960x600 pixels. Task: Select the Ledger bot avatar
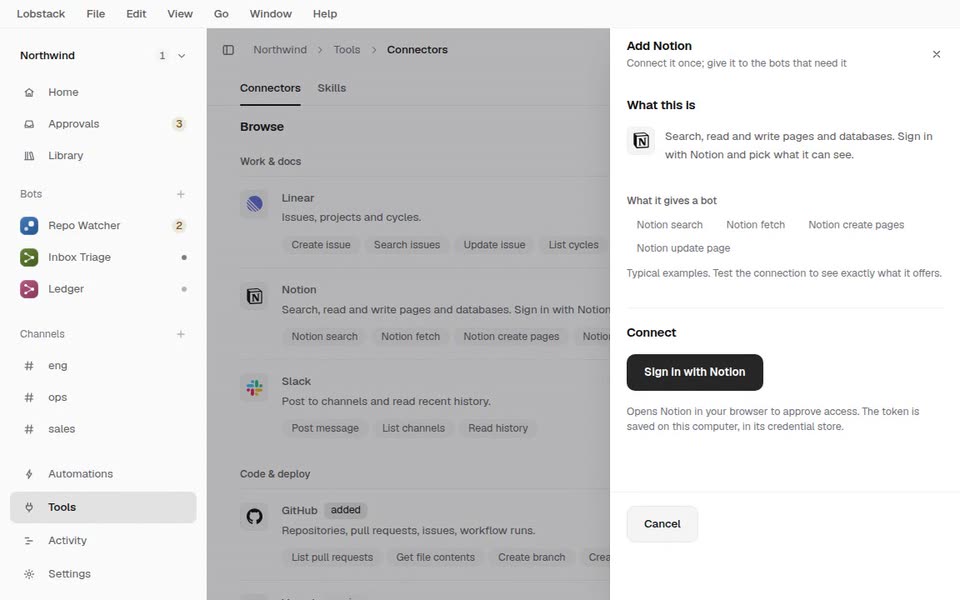pyautogui.click(x=29, y=289)
